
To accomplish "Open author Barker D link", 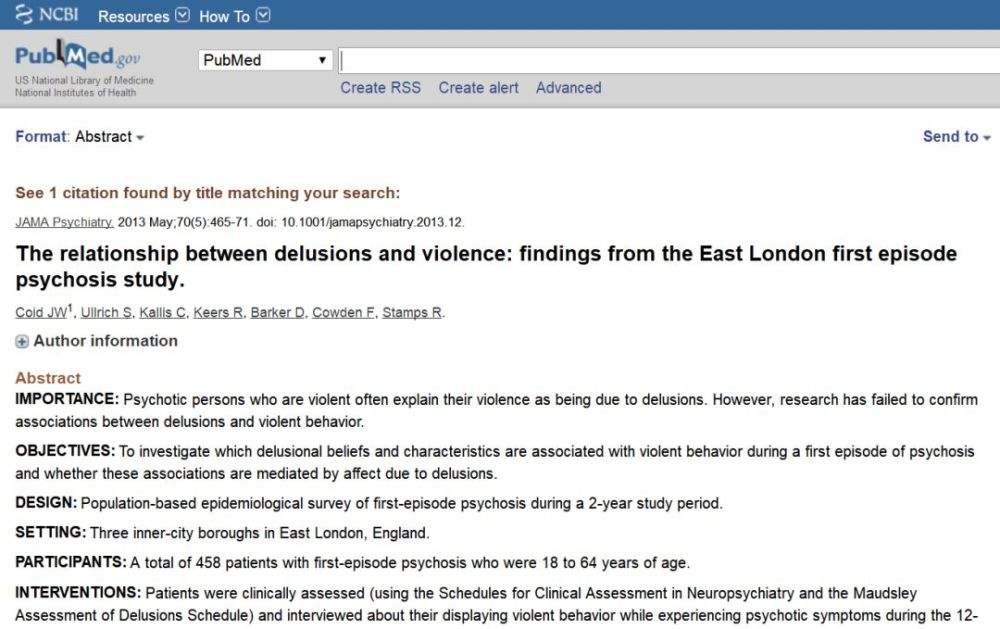I will (x=277, y=313).
